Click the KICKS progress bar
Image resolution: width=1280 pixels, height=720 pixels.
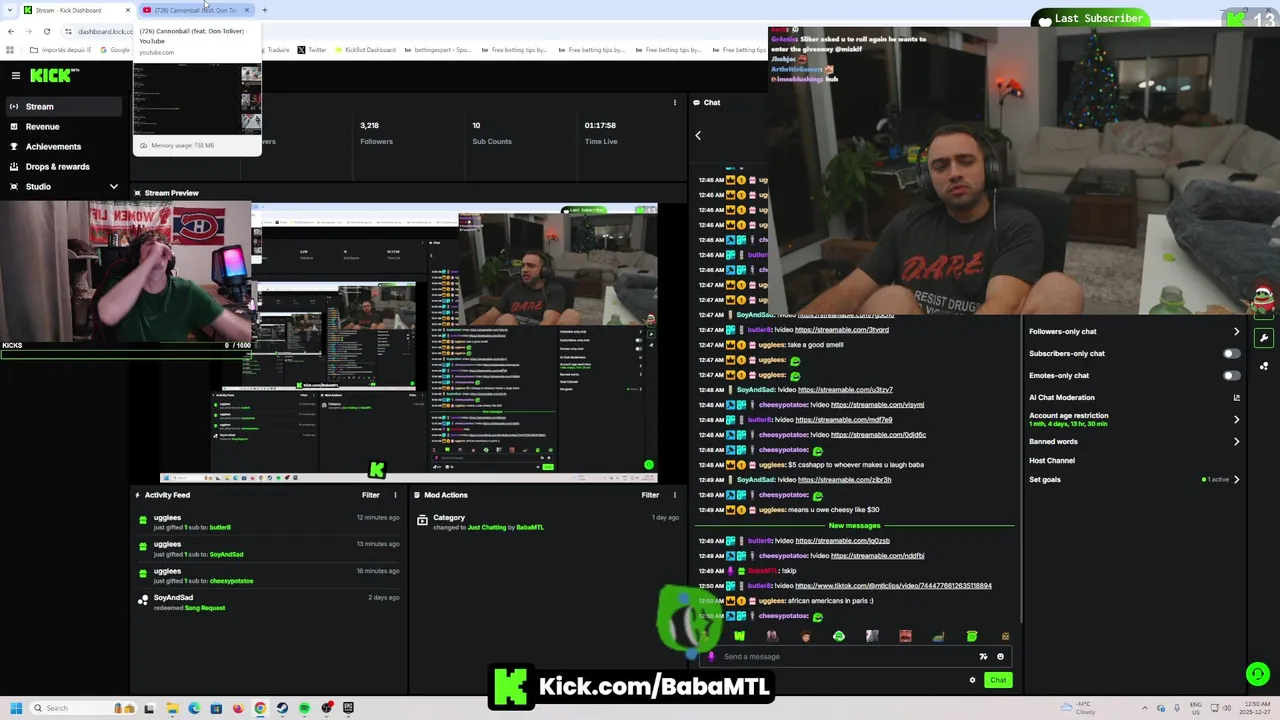tap(125, 354)
